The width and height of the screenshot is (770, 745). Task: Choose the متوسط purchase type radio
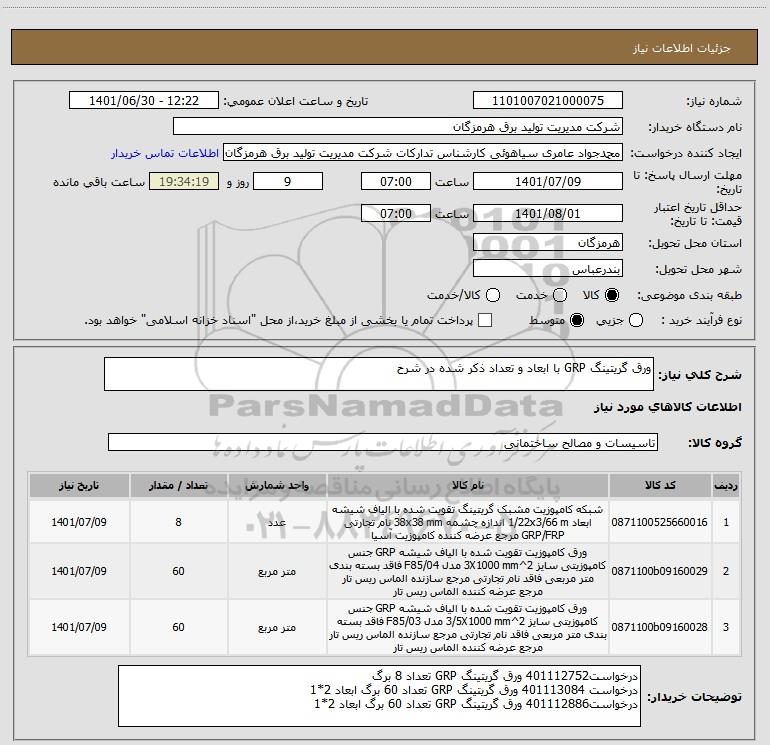[x=577, y=320]
